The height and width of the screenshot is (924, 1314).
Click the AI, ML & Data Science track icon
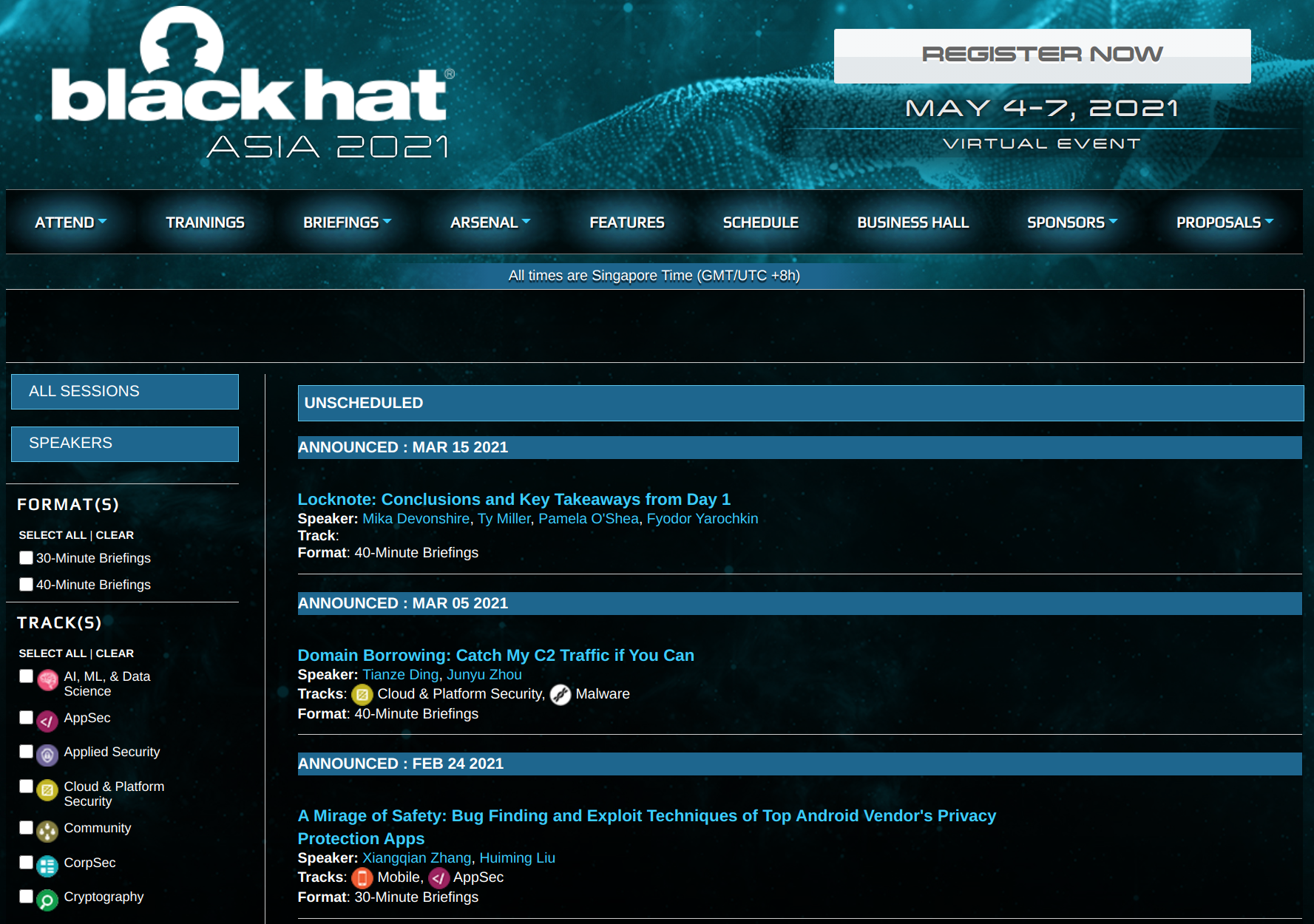[x=48, y=681]
